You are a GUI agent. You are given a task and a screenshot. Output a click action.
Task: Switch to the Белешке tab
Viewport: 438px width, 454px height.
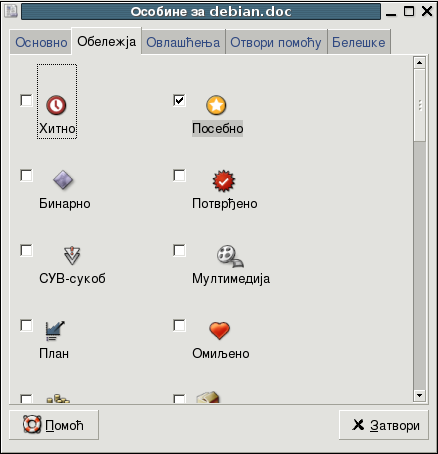[359, 42]
